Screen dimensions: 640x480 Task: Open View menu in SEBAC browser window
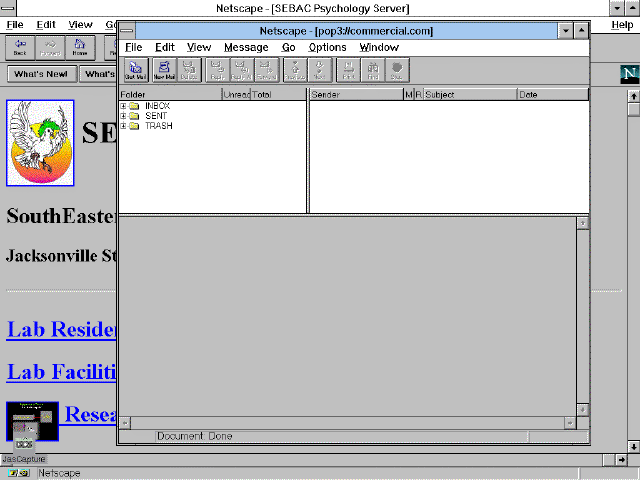[x=80, y=25]
